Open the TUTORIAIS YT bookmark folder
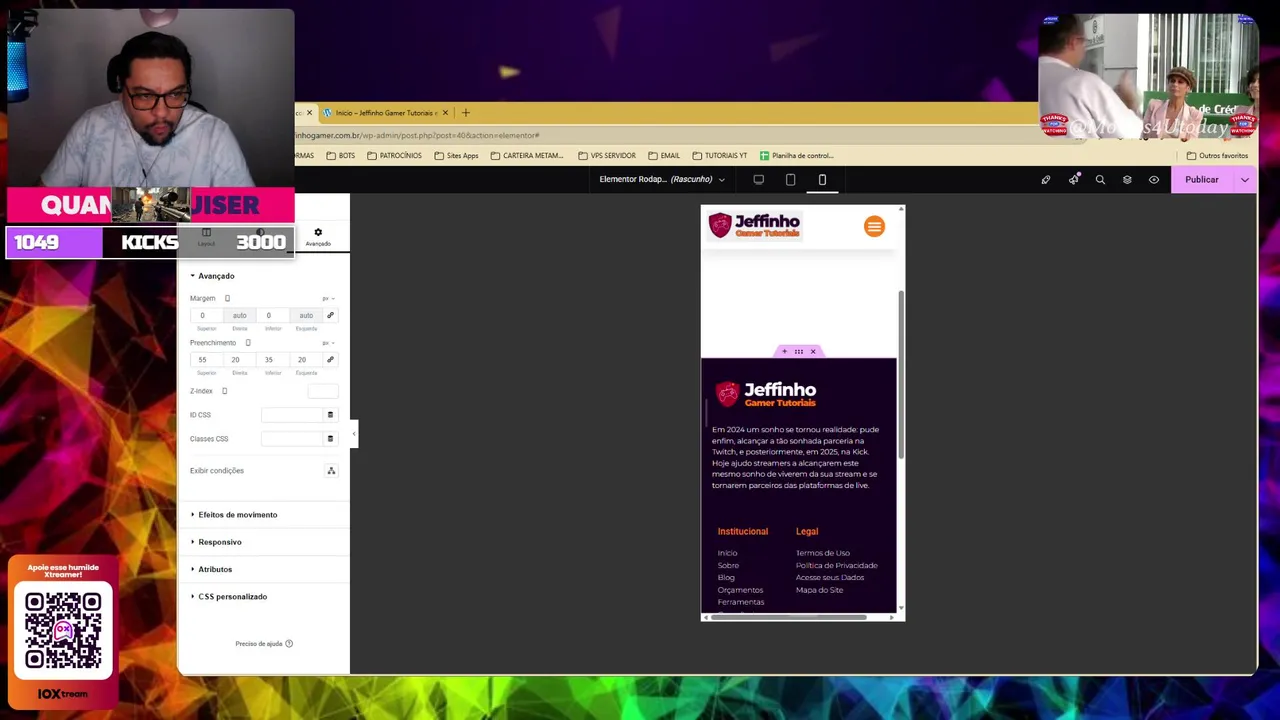Screen dimensions: 1280x720 tap(719, 156)
